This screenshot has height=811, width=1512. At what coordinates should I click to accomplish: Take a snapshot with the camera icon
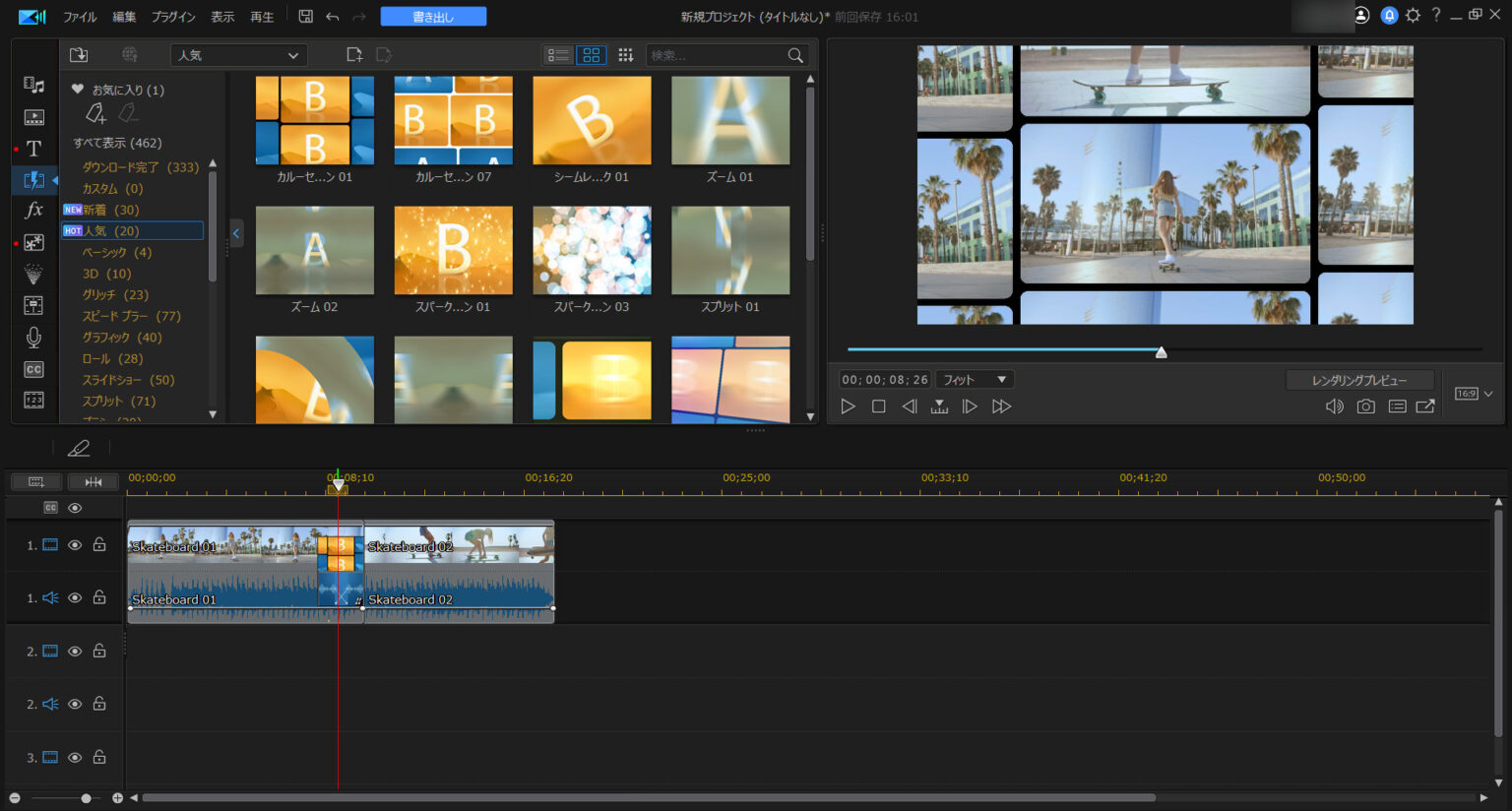coord(1365,405)
